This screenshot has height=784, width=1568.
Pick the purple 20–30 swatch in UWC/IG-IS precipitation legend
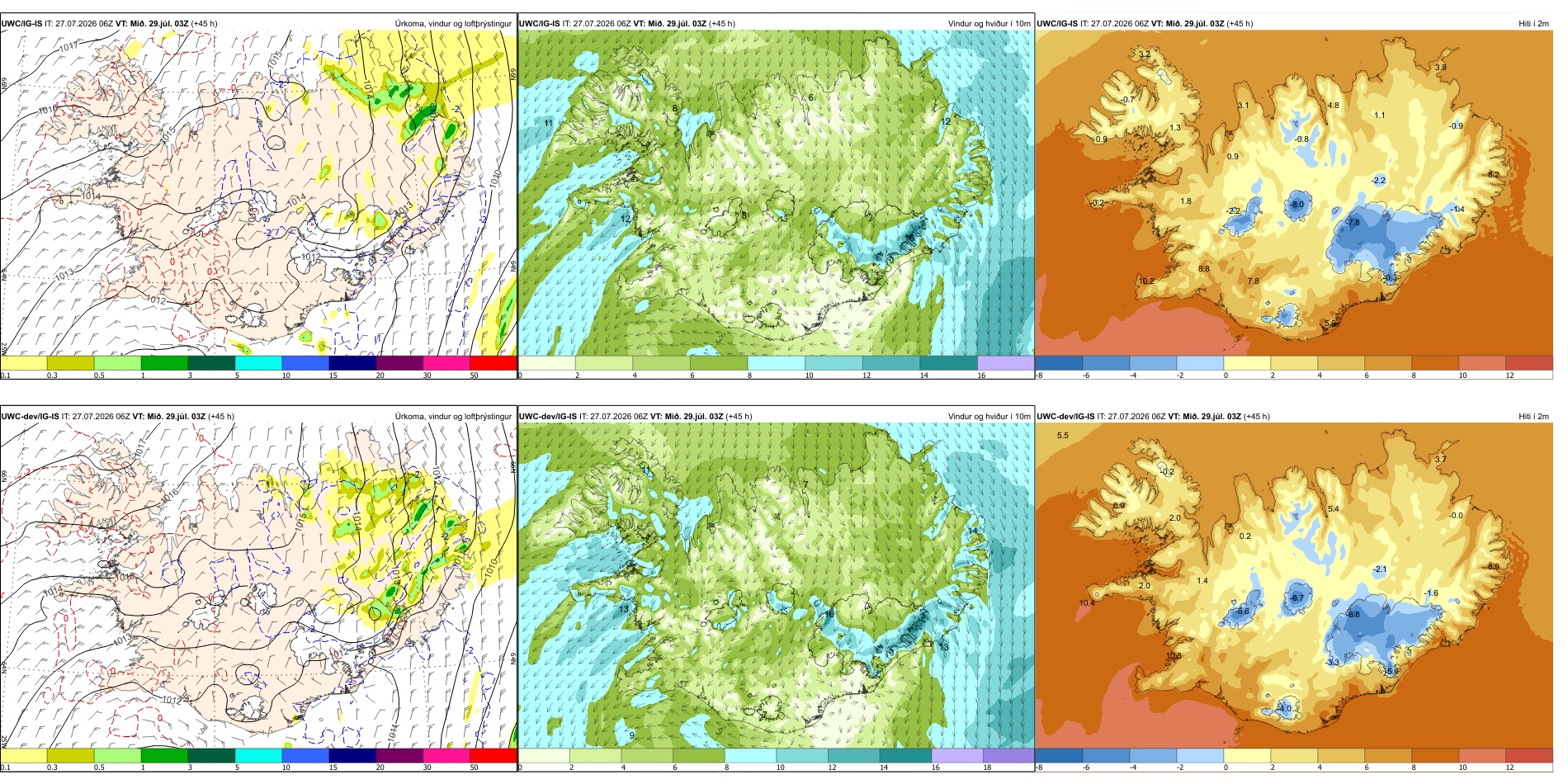click(399, 363)
